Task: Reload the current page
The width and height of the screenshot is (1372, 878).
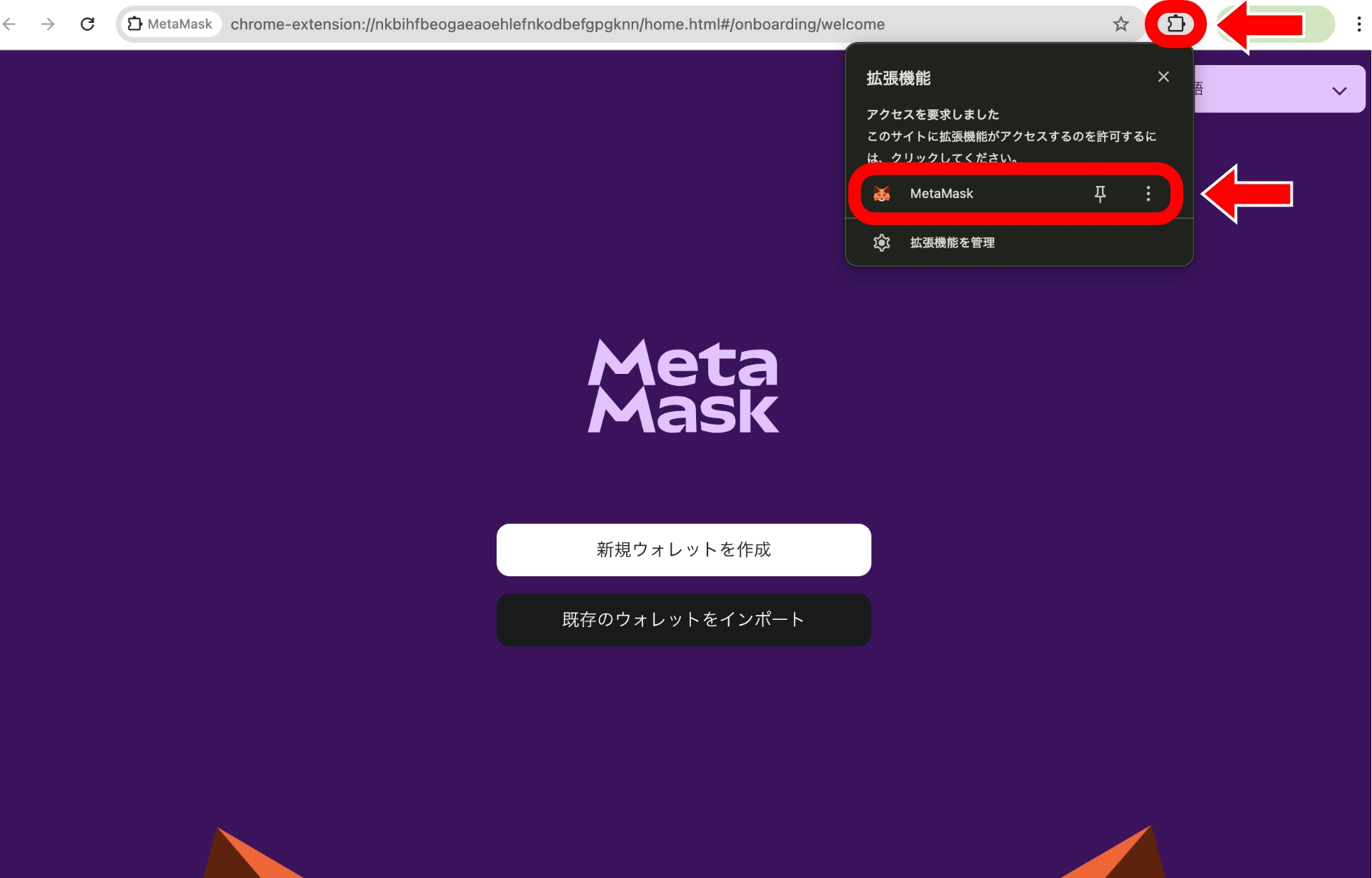Action: pyautogui.click(x=88, y=24)
